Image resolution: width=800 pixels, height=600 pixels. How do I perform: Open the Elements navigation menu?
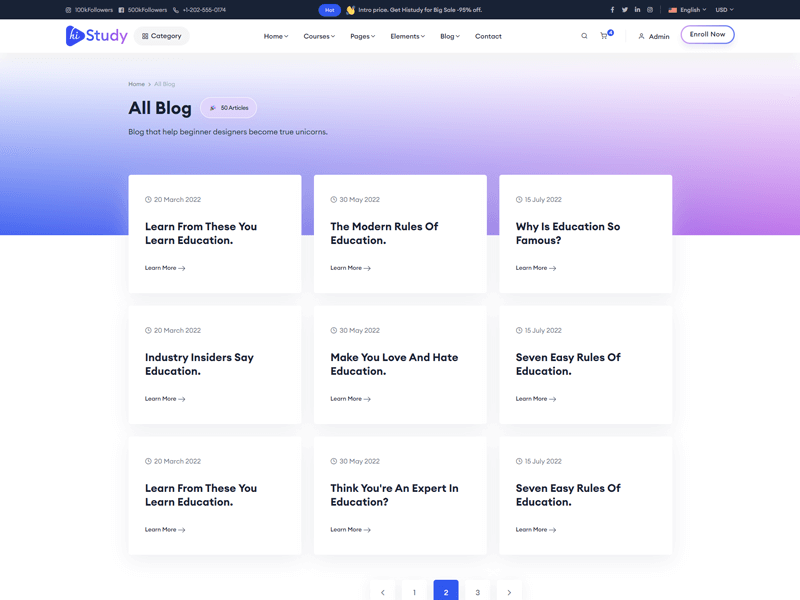point(407,36)
